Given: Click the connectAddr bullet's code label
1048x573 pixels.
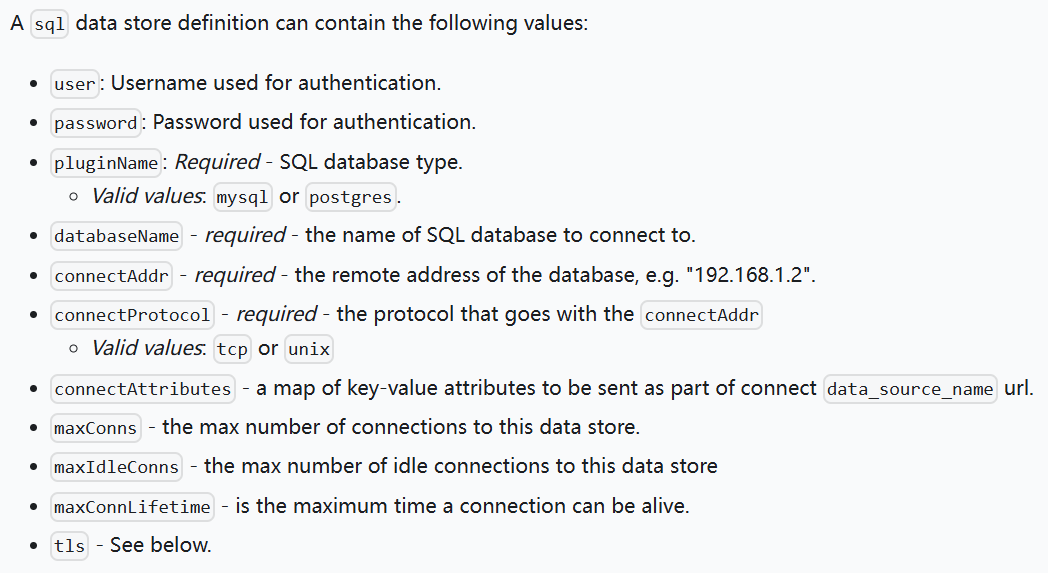Looking at the screenshot, I should coord(112,276).
